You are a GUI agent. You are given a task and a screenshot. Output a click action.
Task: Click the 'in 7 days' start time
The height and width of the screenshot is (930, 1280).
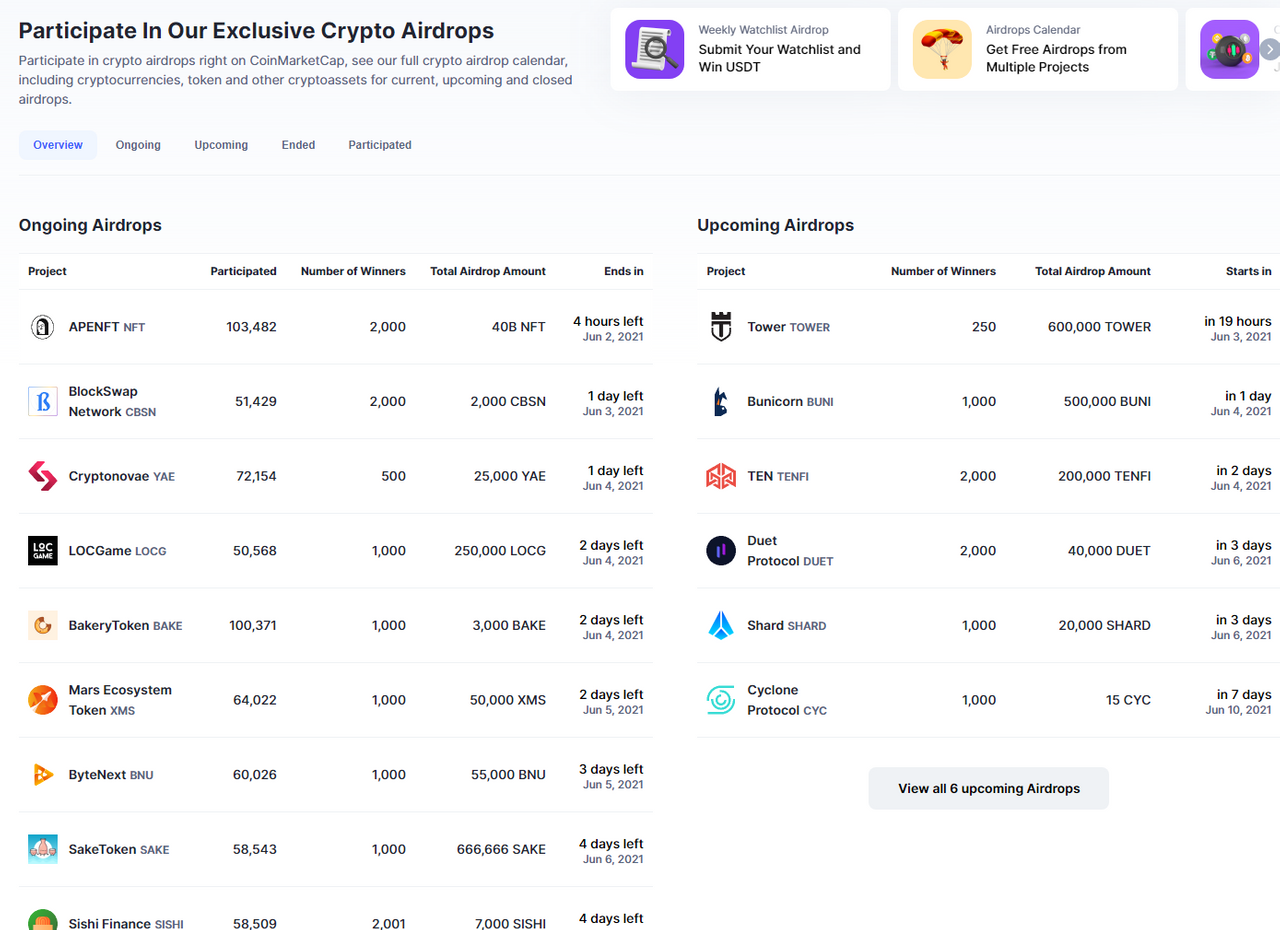tap(1244, 694)
